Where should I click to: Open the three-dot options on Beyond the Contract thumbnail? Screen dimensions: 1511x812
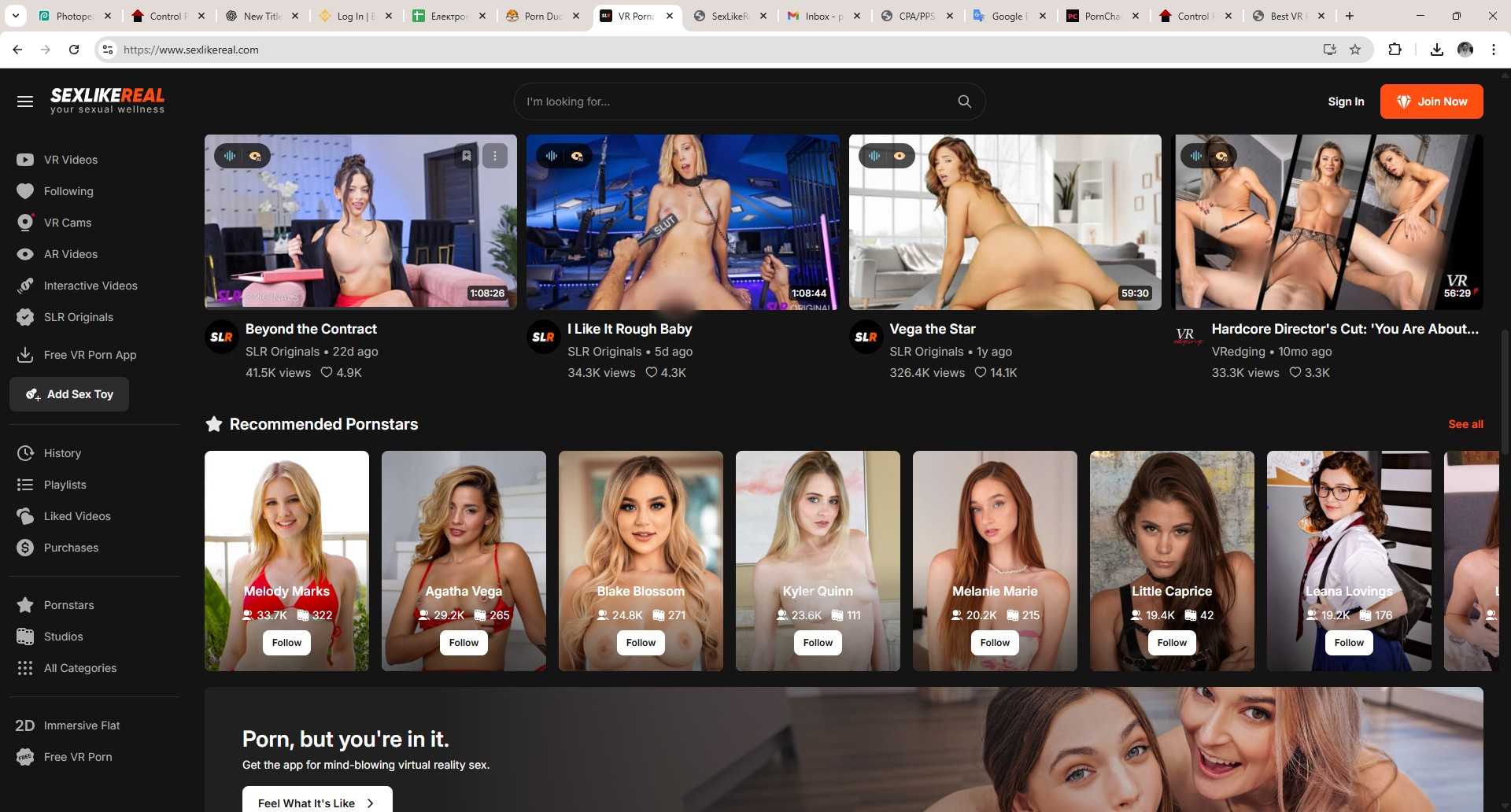point(496,156)
